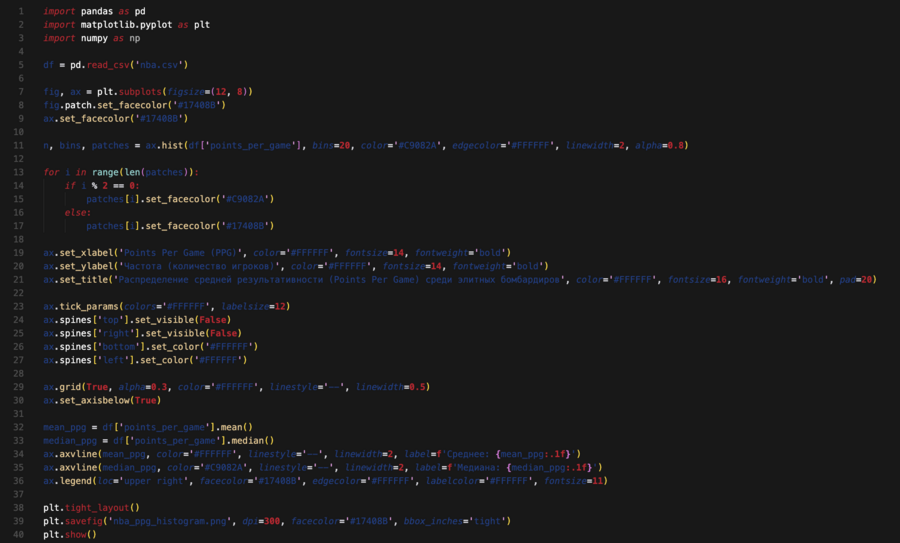This screenshot has width=900, height=543.
Task: Click the 'if i % 2 == 0:' statement
Action: [102, 185]
